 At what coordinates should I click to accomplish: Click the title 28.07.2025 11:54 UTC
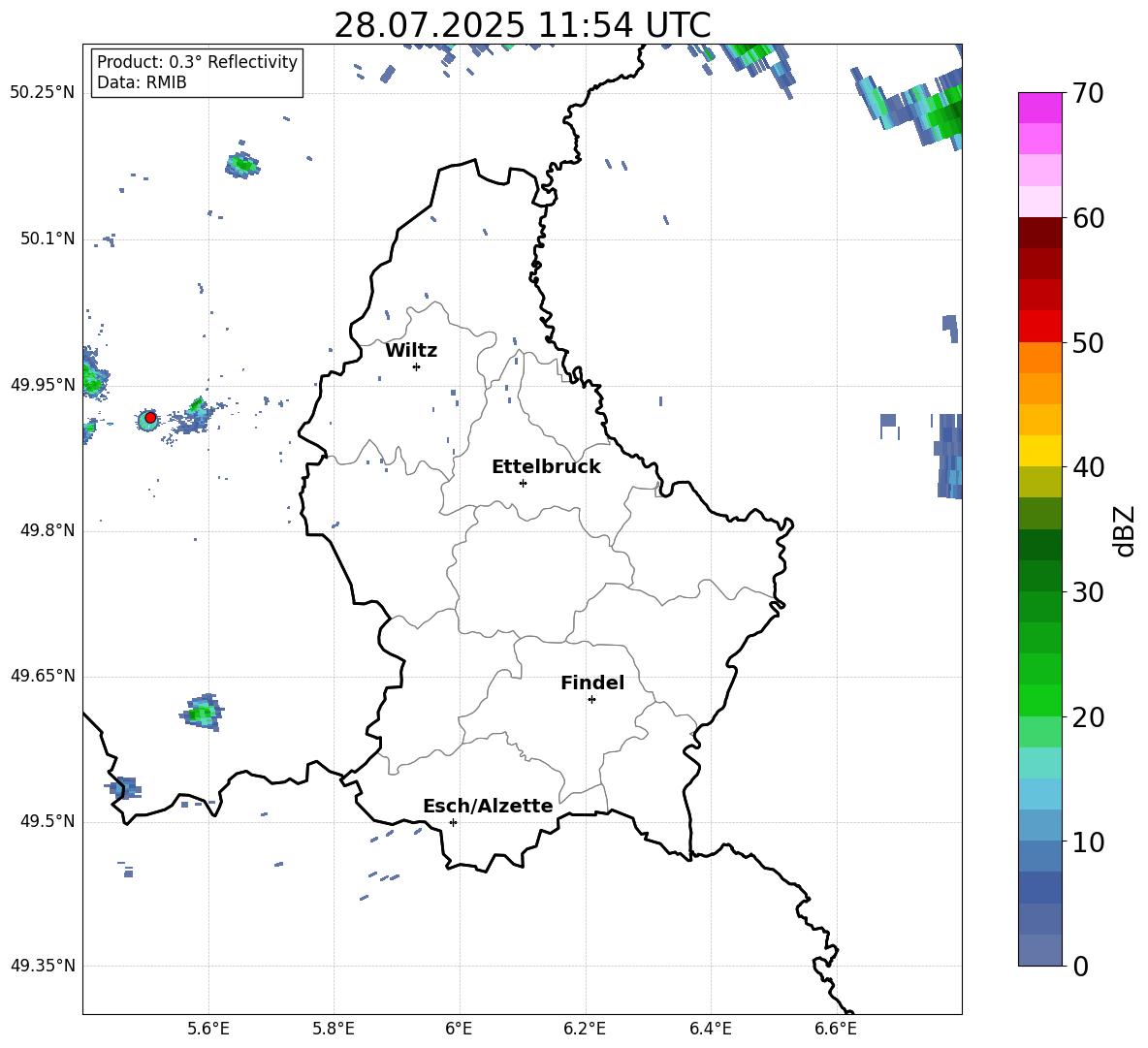pyautogui.click(x=522, y=25)
